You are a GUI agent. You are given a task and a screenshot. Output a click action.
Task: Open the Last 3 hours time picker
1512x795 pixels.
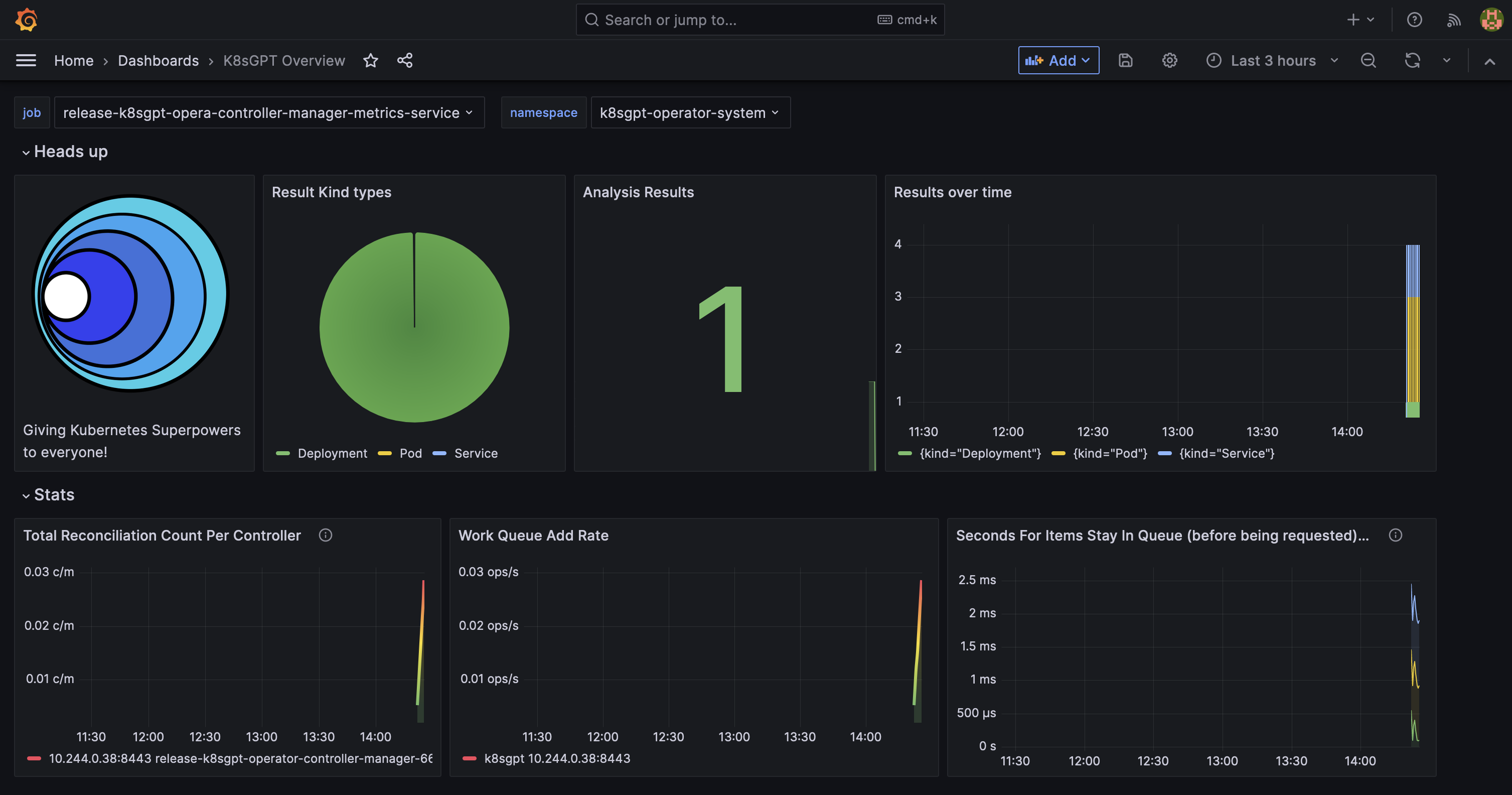pyautogui.click(x=1273, y=60)
